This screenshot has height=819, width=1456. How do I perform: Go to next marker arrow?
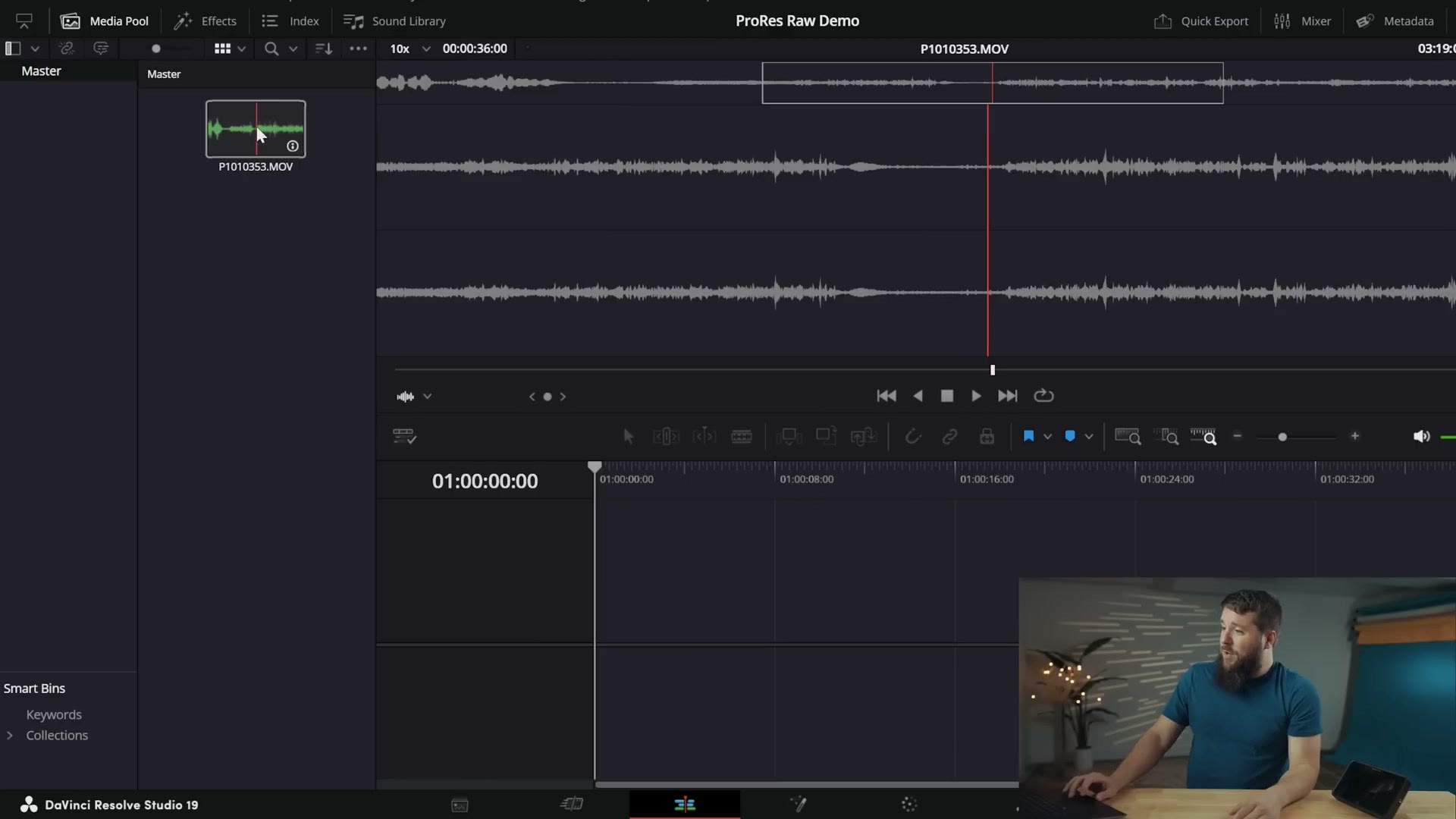point(563,396)
